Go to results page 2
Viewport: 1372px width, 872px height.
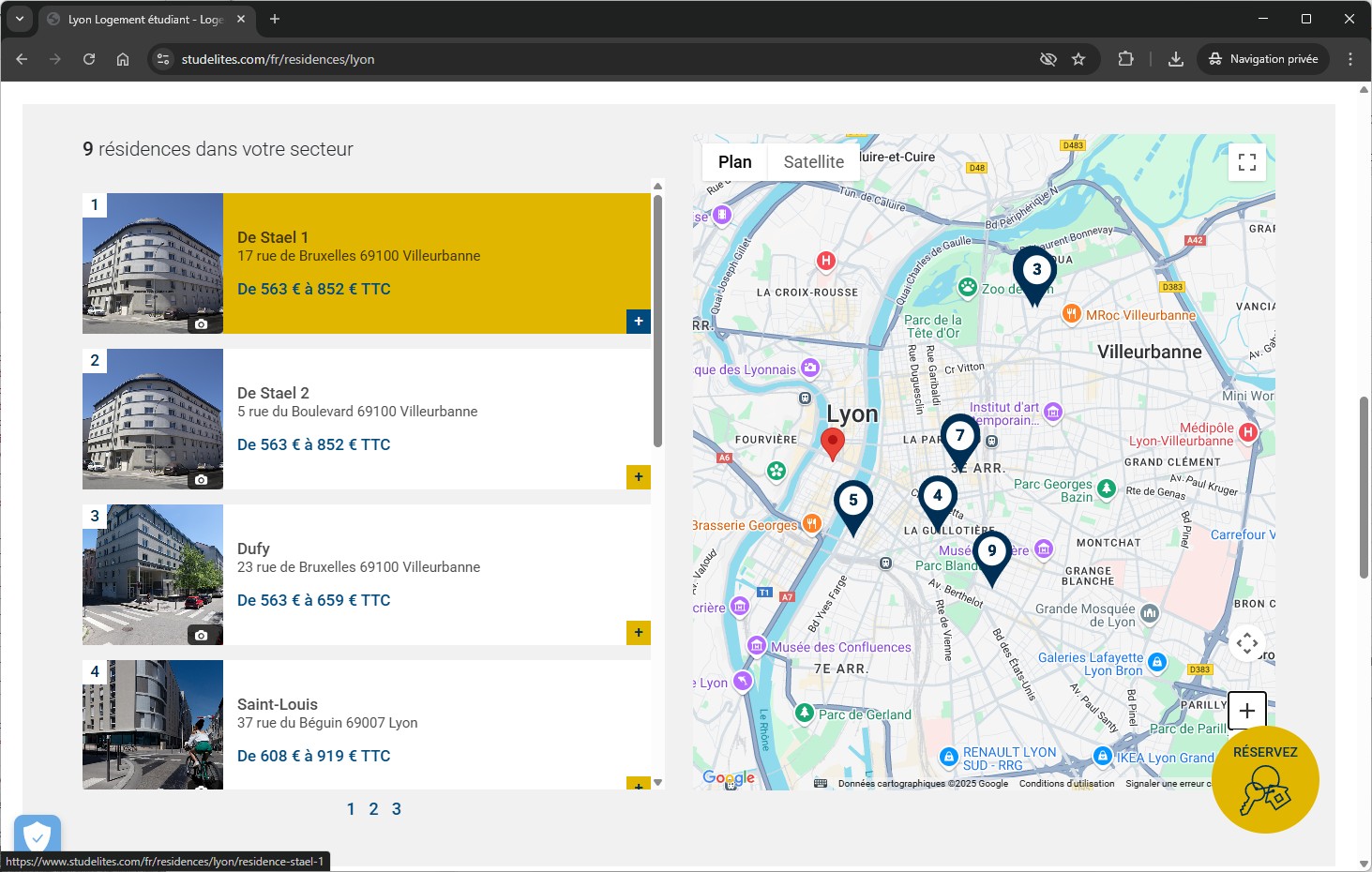pos(373,809)
